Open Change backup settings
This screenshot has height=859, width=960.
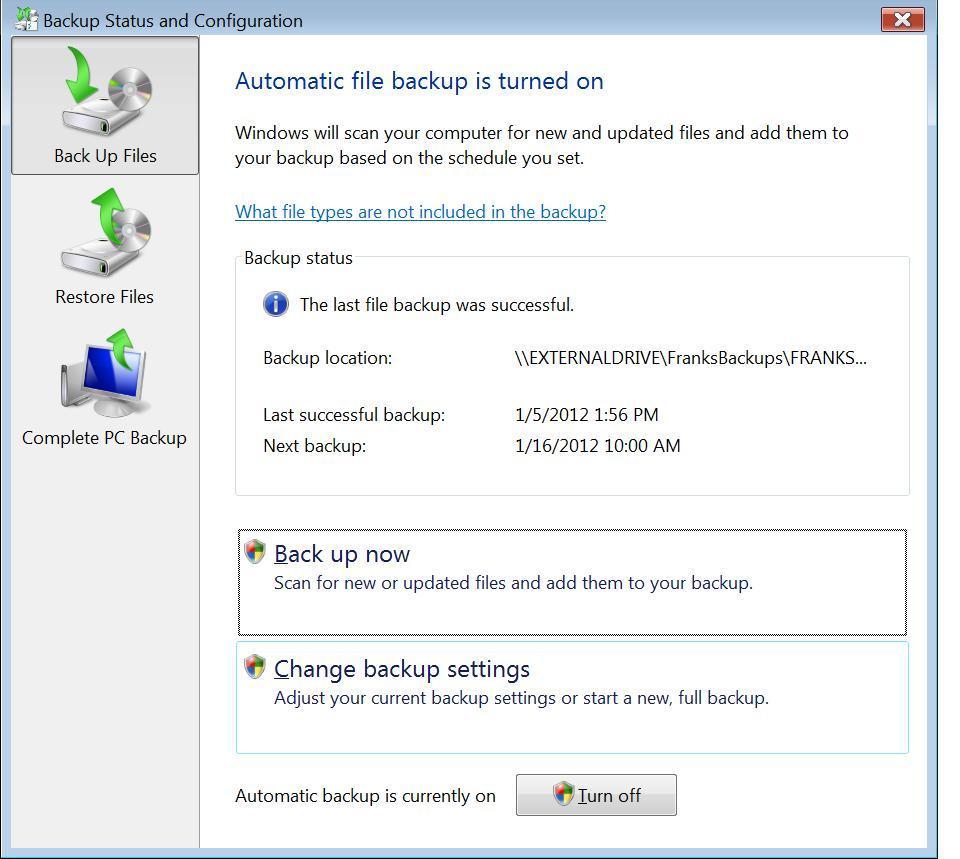click(572, 698)
